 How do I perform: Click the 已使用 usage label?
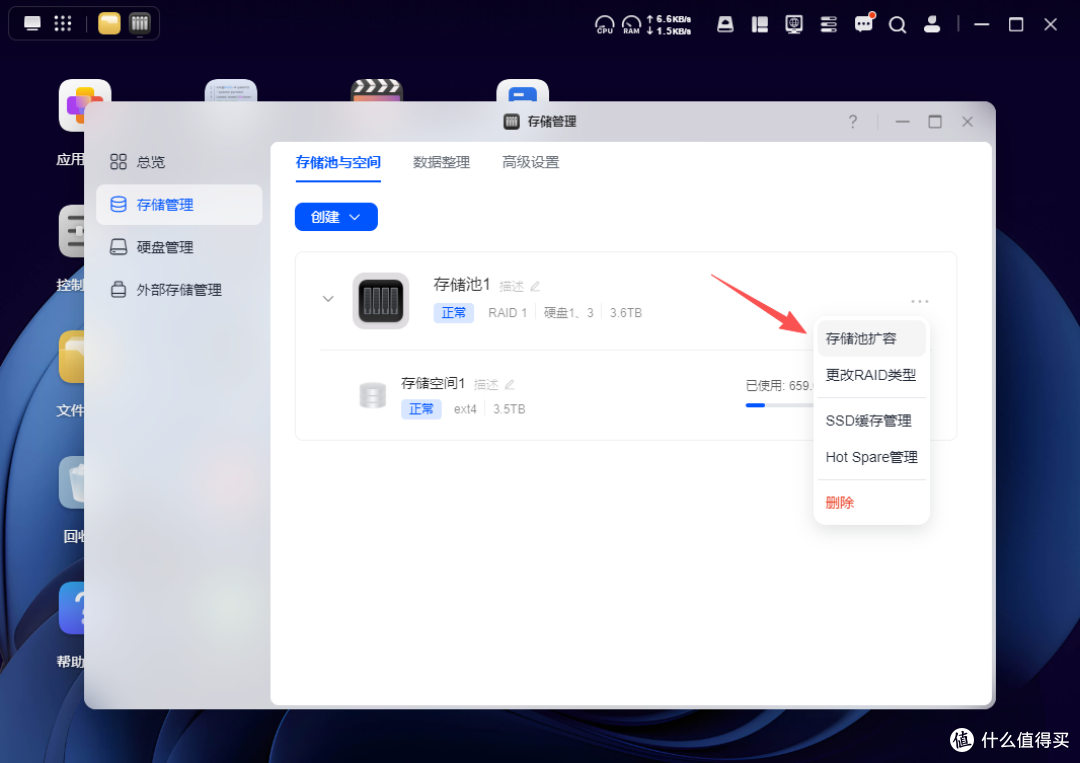coord(779,386)
